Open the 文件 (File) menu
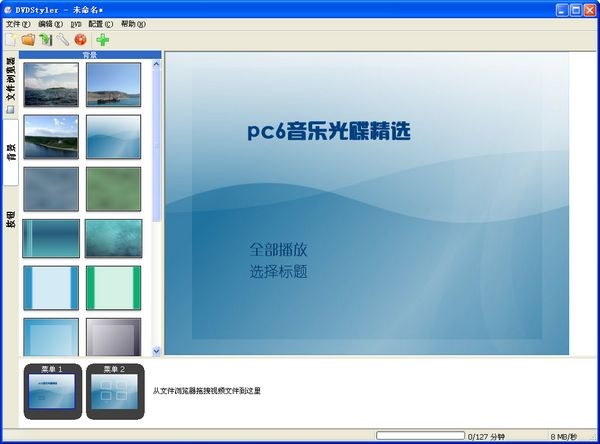This screenshot has width=600, height=444. point(19,23)
